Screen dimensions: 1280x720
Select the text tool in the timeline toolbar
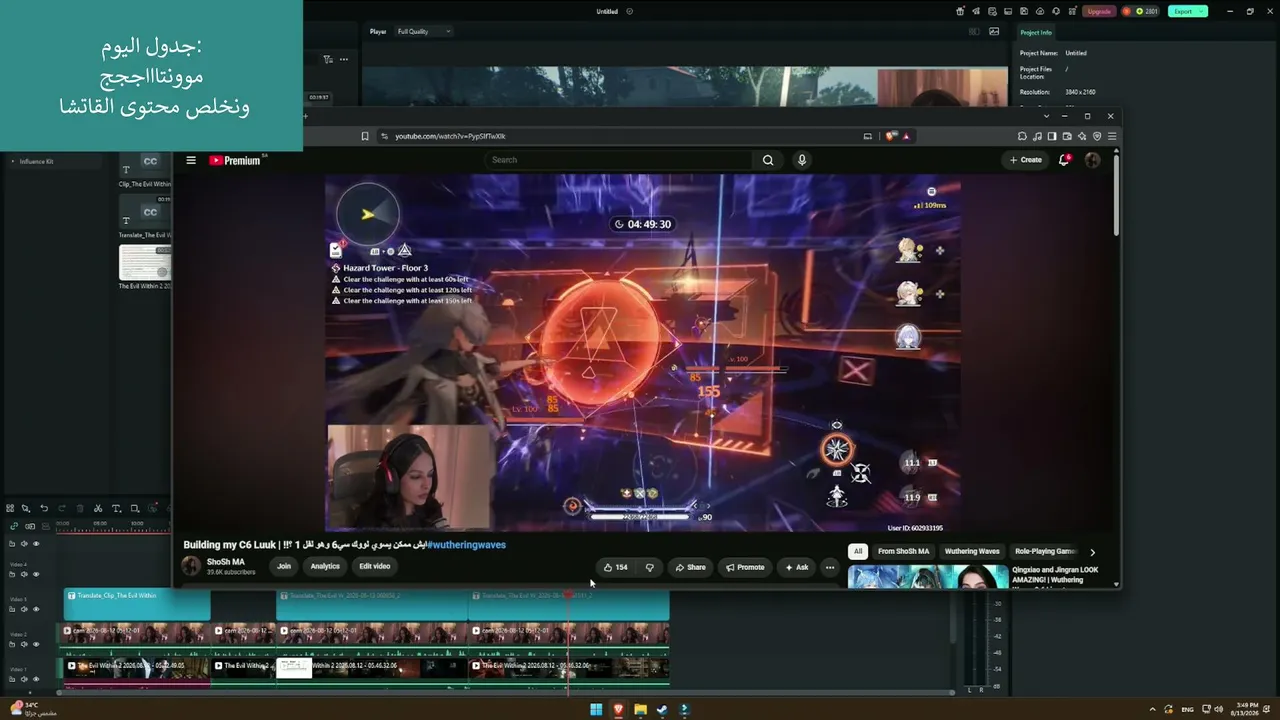(x=116, y=508)
